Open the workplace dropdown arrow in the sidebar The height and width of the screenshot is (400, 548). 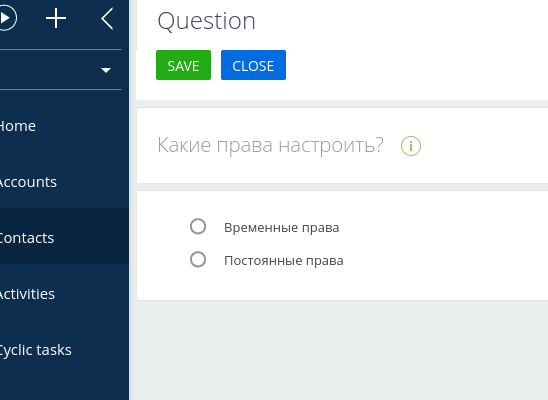[x=106, y=70]
